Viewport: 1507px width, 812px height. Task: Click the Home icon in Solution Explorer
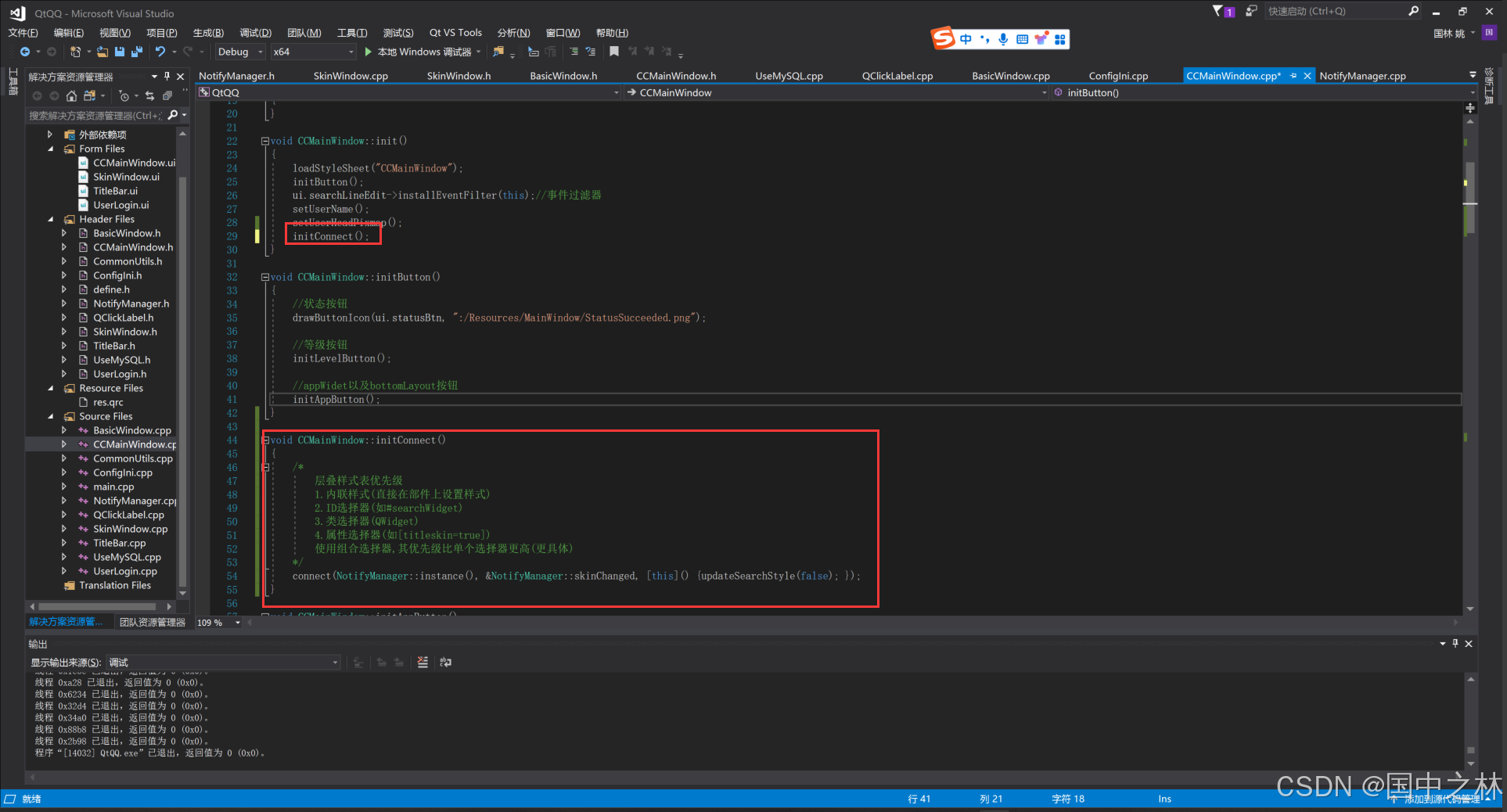(x=71, y=95)
